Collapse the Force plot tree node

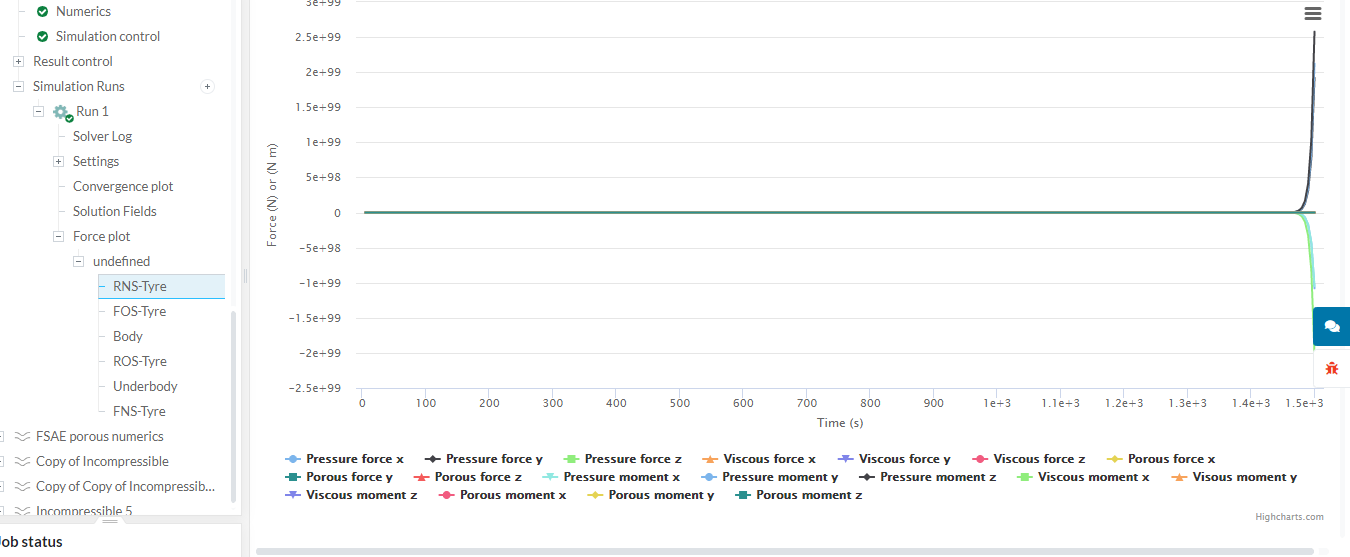click(58, 237)
